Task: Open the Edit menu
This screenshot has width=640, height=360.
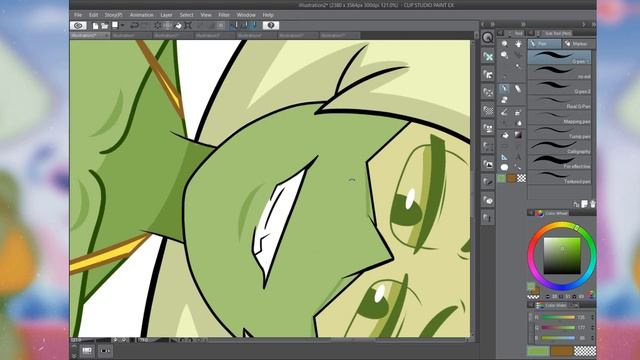Action: 93,15
